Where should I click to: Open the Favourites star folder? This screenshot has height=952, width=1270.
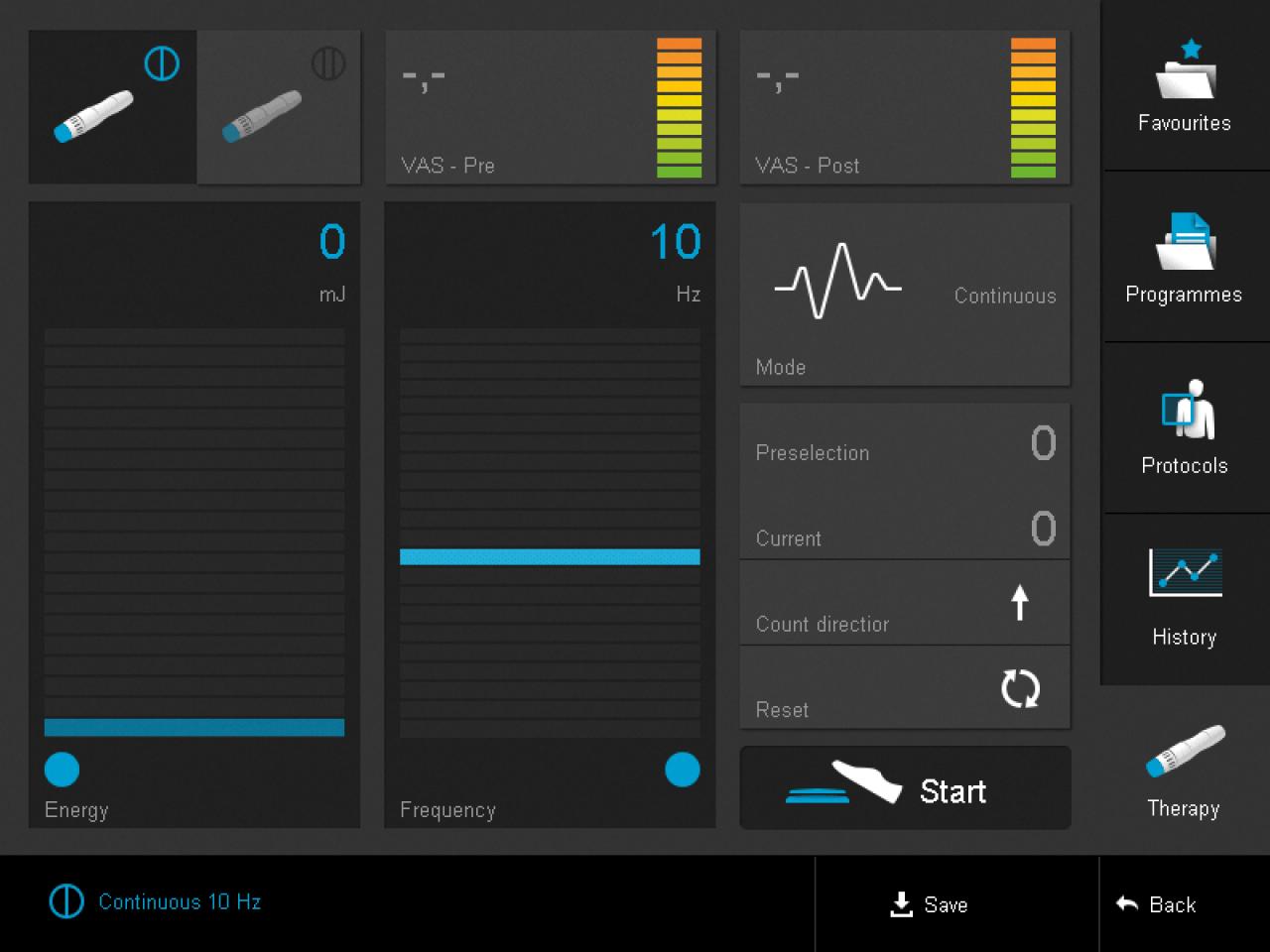pos(1185,71)
